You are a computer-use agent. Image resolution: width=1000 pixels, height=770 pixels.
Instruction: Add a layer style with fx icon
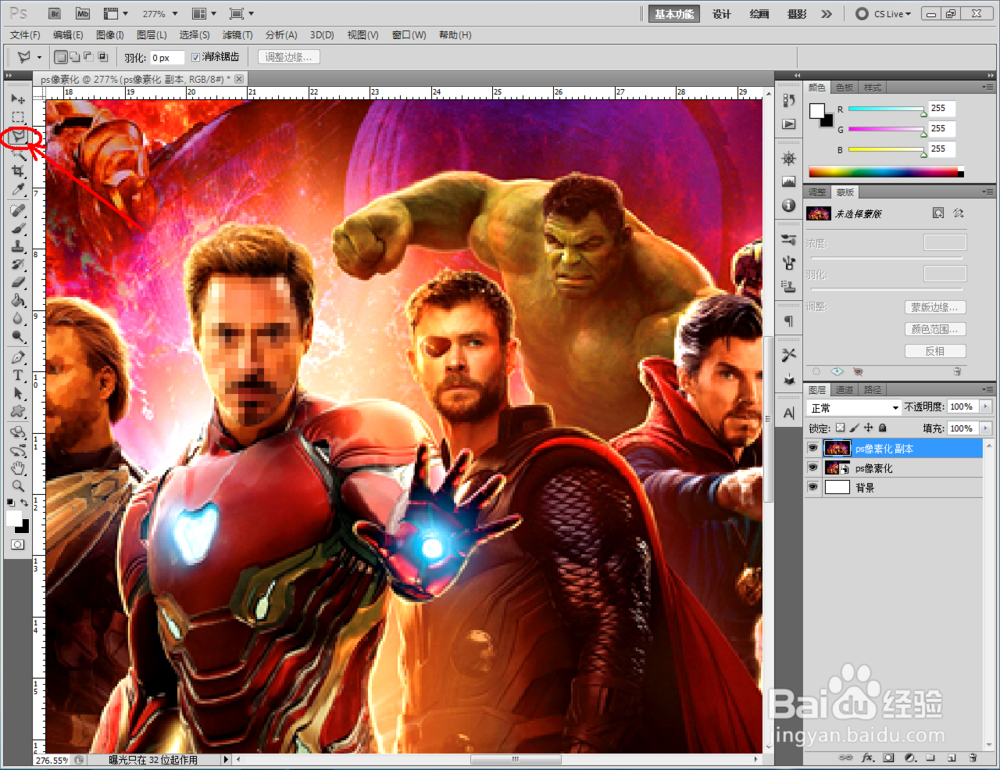click(867, 758)
